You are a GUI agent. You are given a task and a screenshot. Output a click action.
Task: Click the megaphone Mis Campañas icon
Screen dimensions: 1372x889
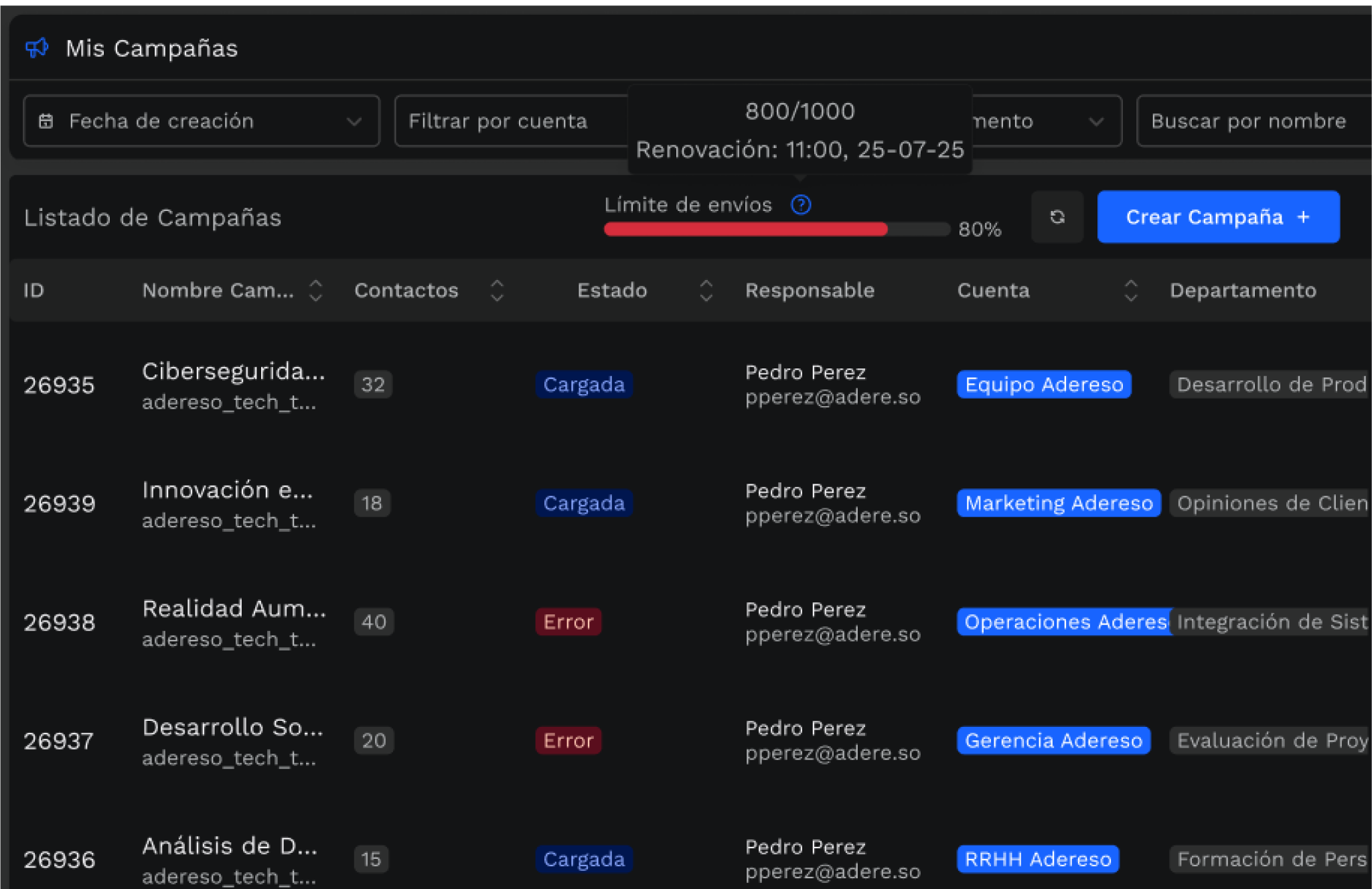37,48
